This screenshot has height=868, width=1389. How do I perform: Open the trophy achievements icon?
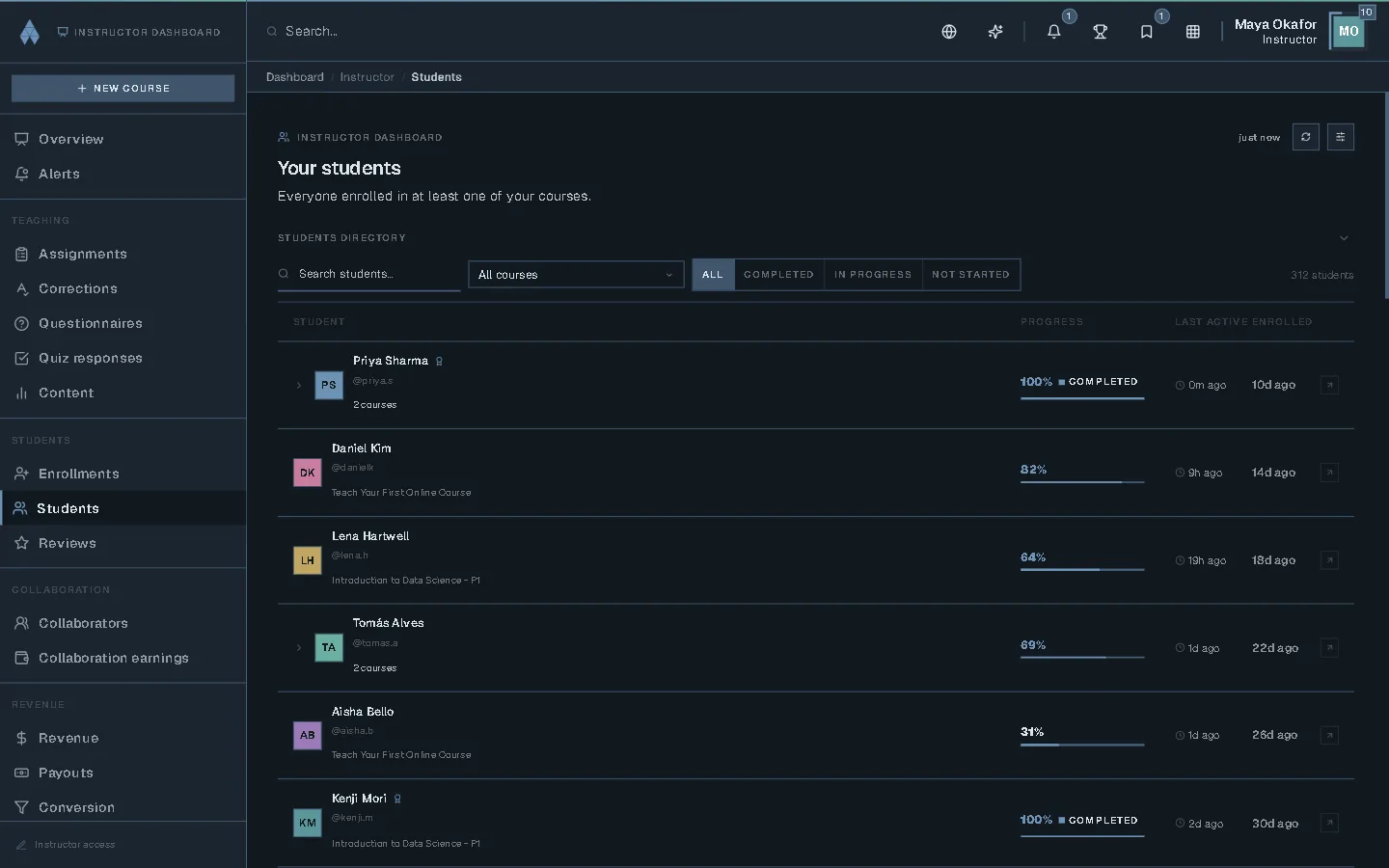pos(1101,32)
